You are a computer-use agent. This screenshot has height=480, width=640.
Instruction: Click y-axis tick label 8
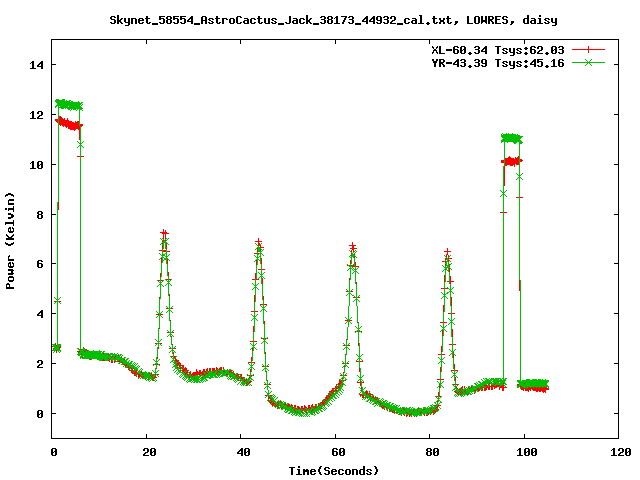click(x=40, y=215)
